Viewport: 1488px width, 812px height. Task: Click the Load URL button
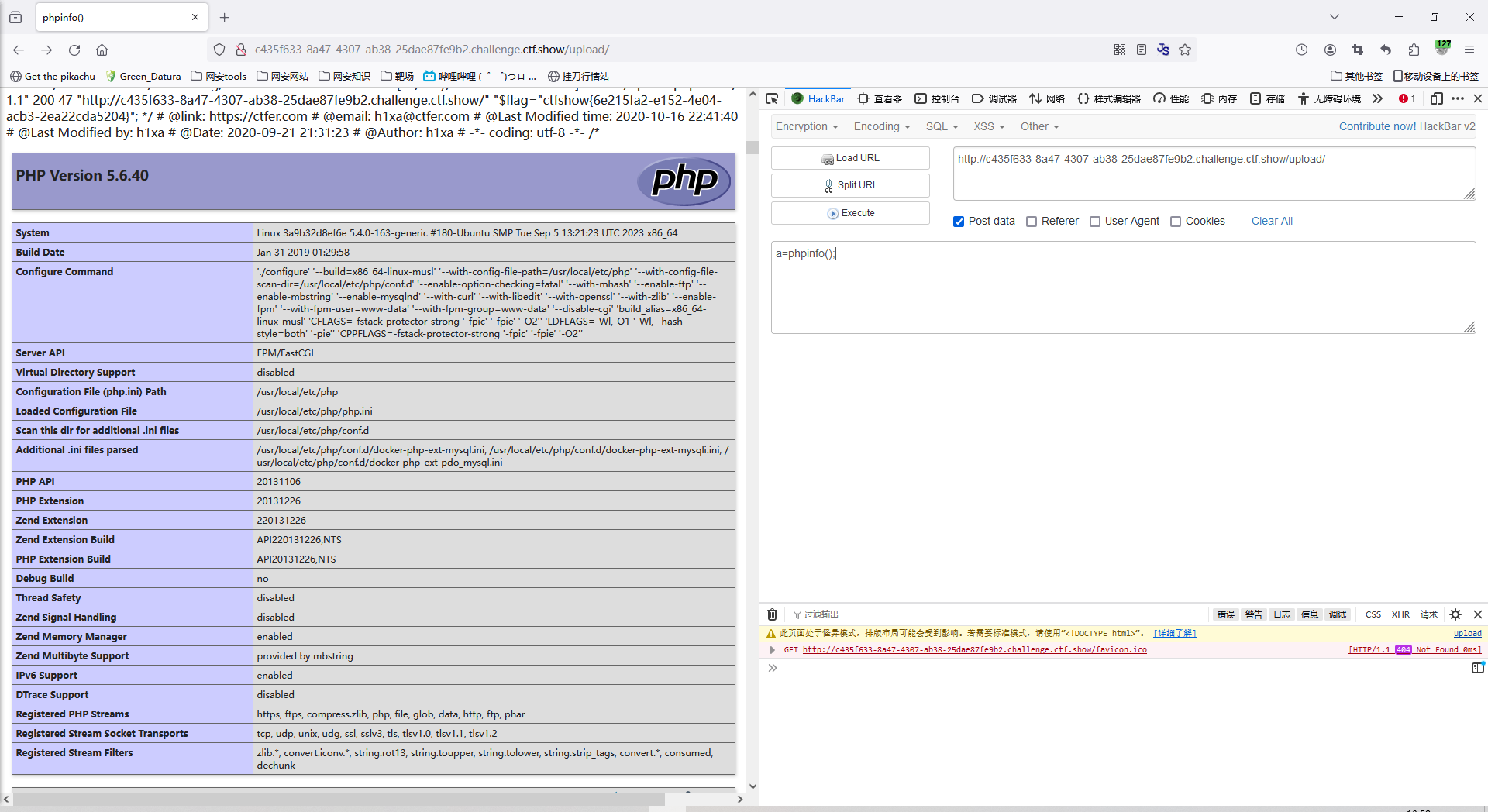(x=850, y=158)
